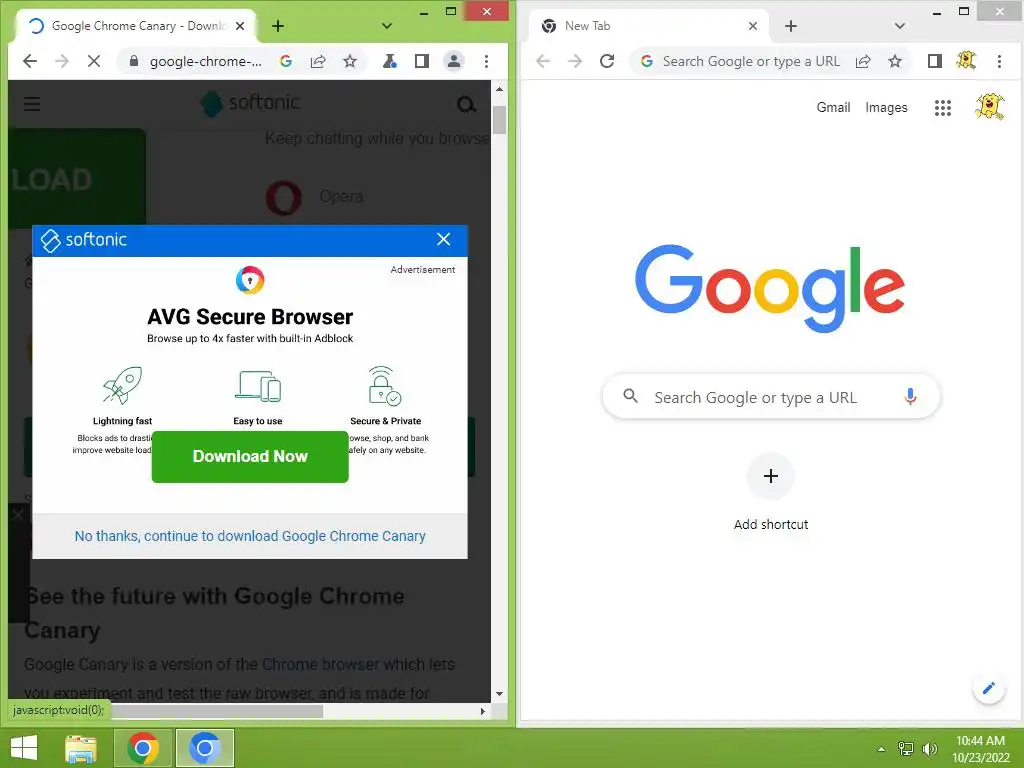1024x768 pixels.
Task: Close the Softonic ad popup
Action: [443, 240]
